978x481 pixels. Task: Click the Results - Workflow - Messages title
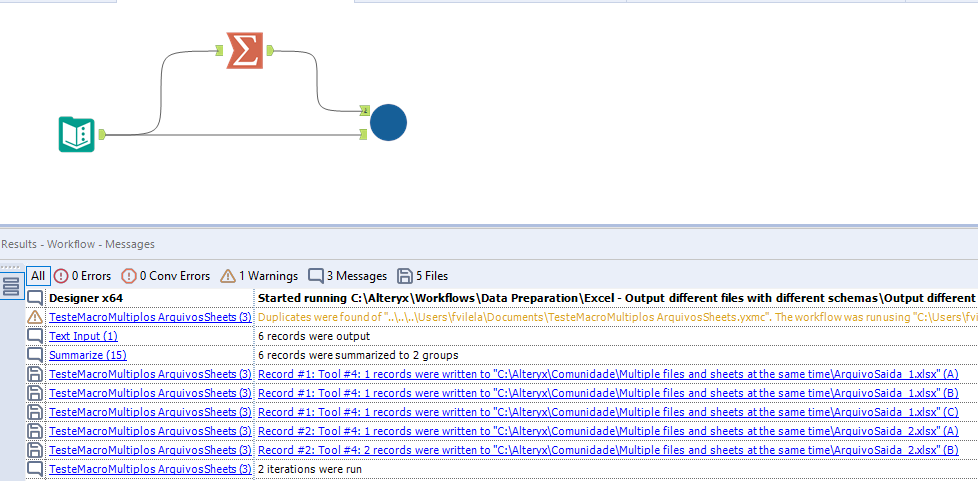78,244
